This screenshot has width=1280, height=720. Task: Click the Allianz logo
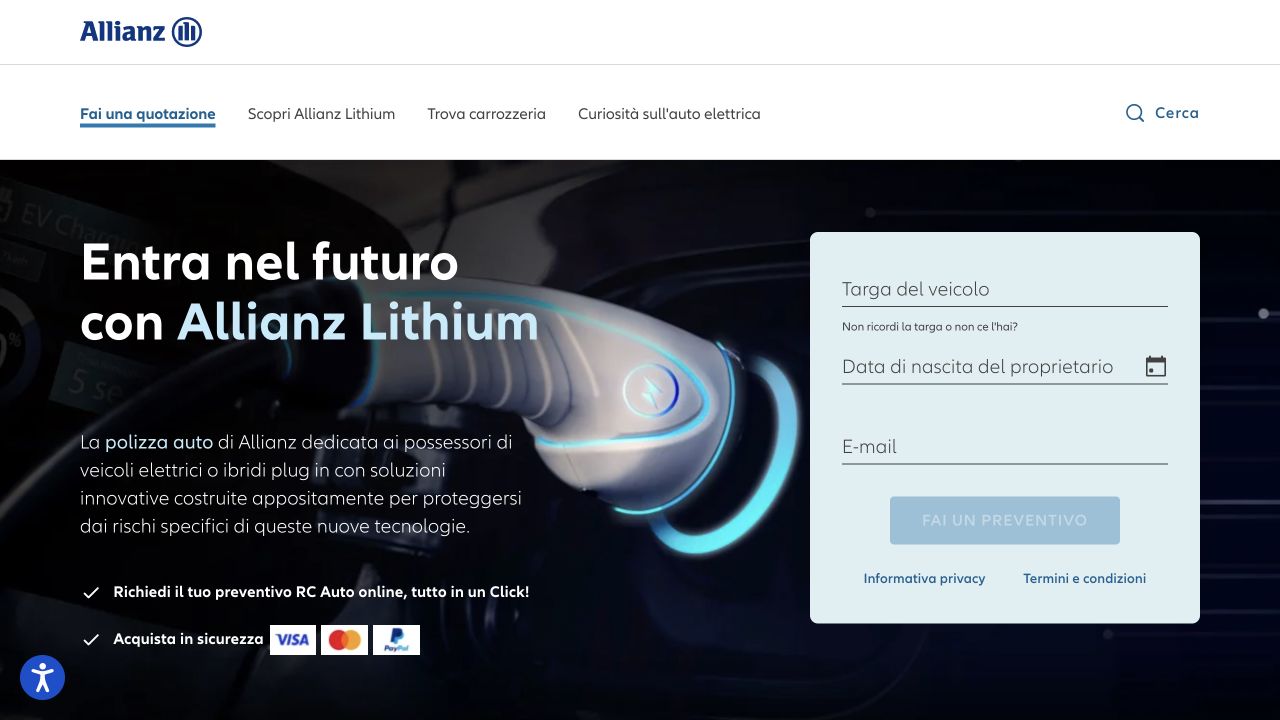[x=141, y=32]
